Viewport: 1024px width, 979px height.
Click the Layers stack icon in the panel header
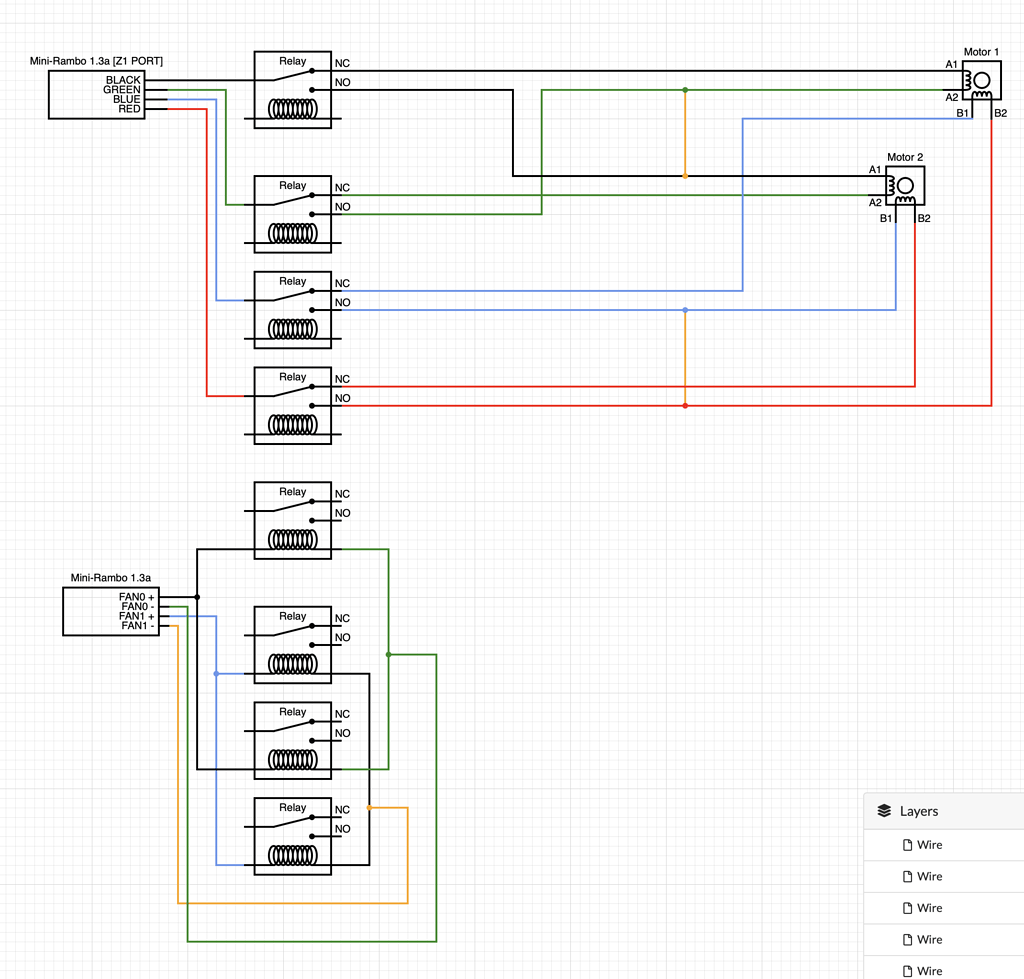(884, 811)
